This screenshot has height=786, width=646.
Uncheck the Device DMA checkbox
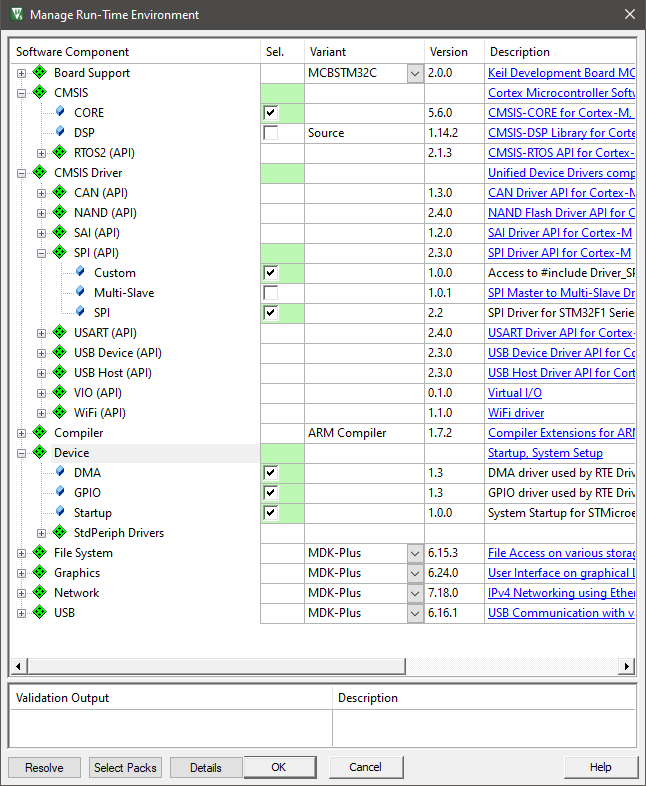271,472
